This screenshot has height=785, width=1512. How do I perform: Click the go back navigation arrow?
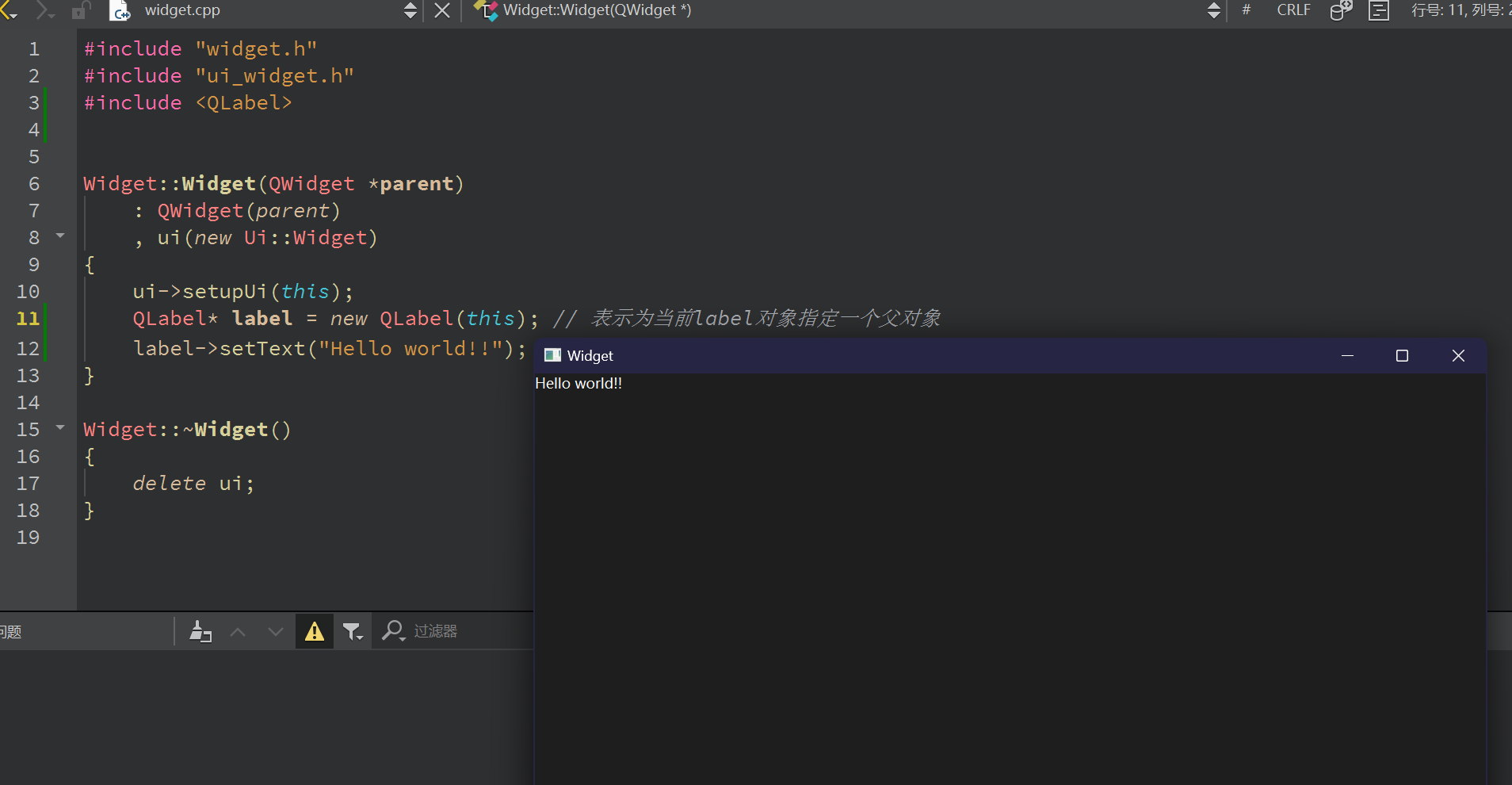pos(8,10)
